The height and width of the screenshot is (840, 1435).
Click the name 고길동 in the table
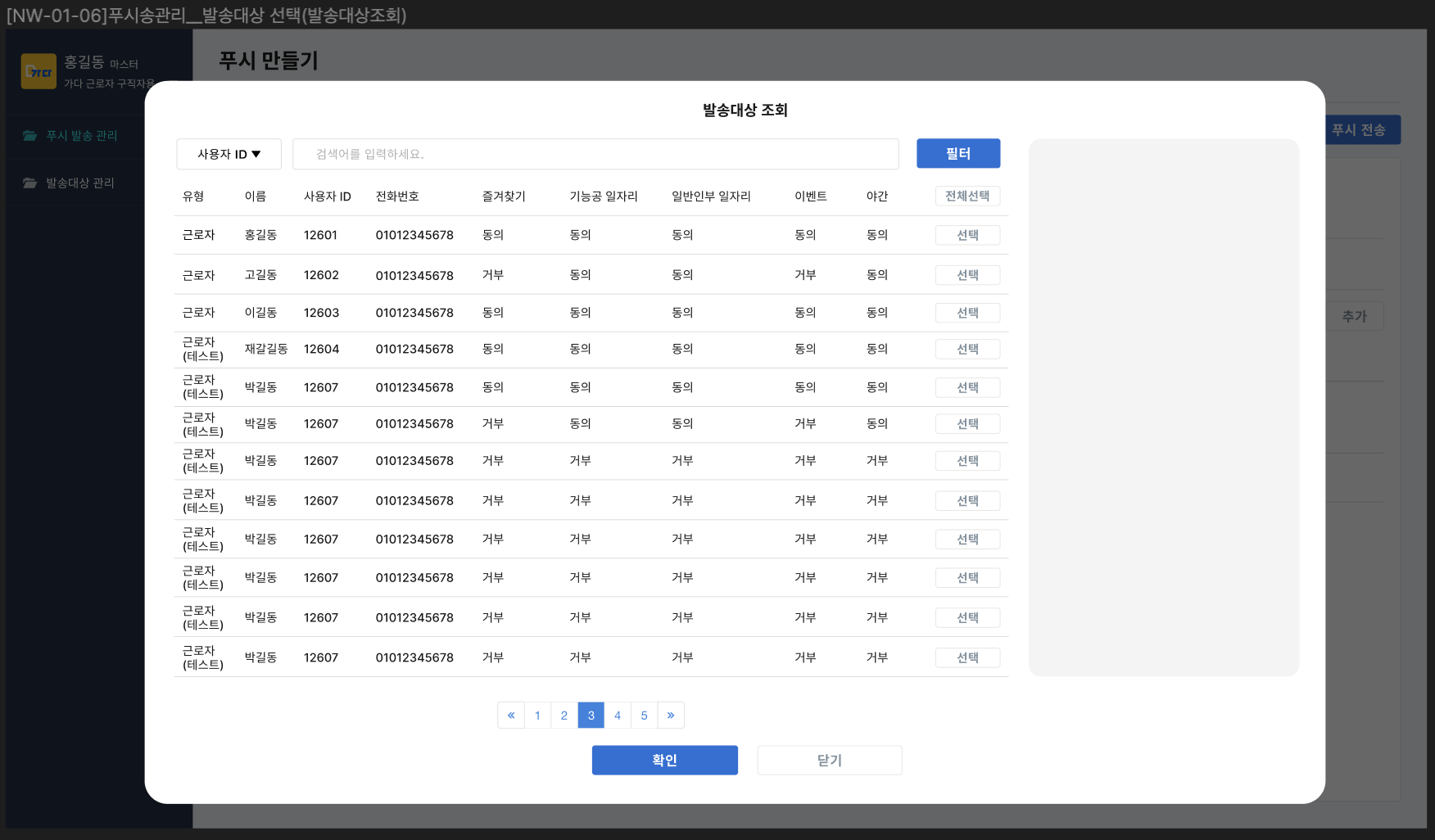[x=260, y=276]
